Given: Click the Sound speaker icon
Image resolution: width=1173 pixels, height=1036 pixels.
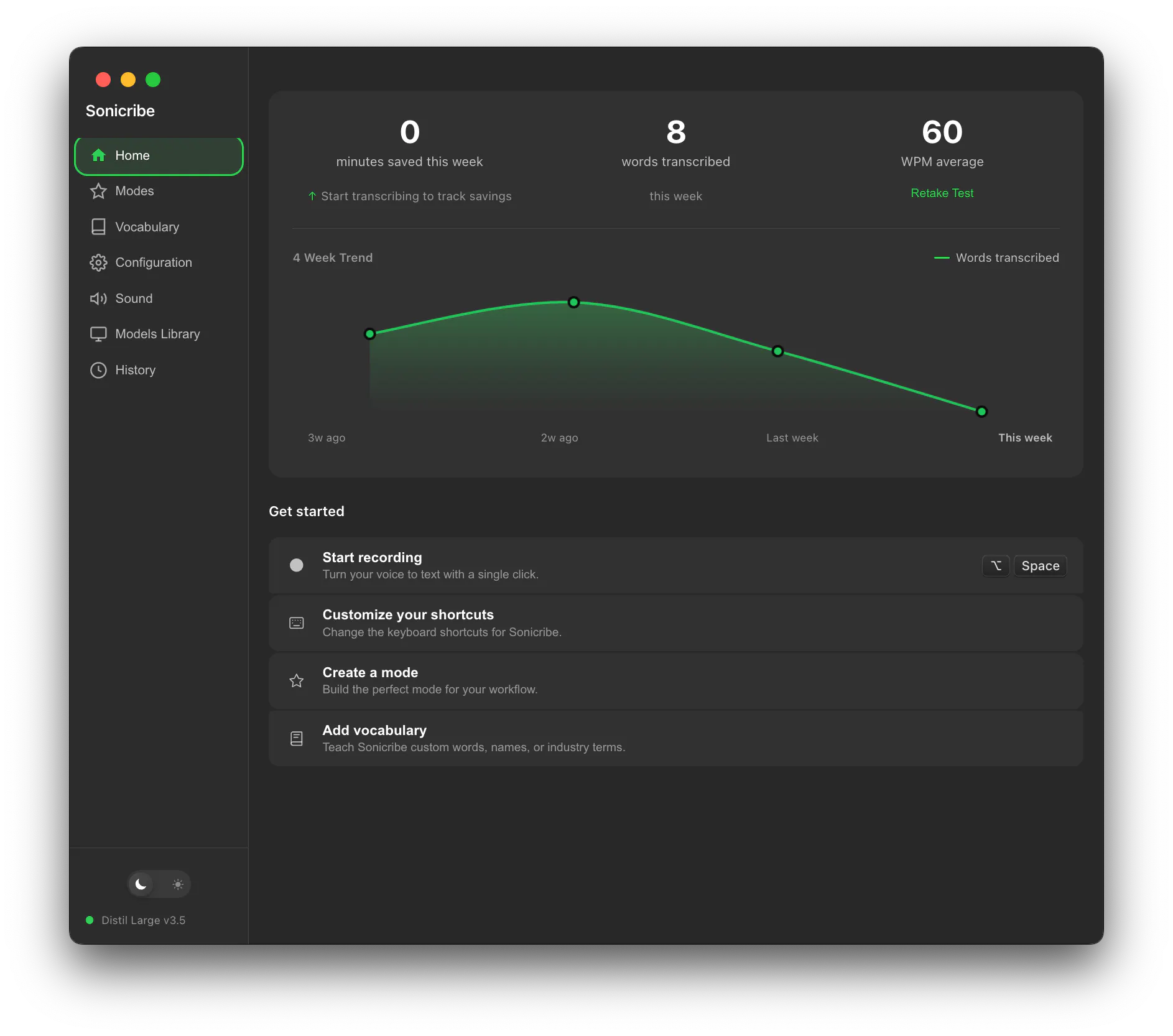Looking at the screenshot, I should tap(98, 298).
